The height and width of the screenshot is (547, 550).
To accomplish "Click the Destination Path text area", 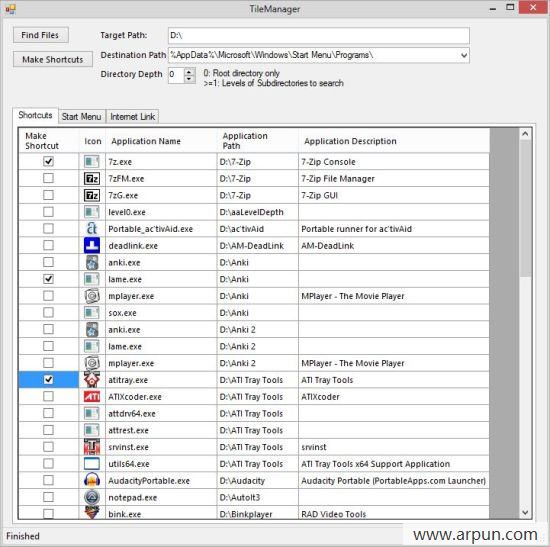I will (x=313, y=55).
